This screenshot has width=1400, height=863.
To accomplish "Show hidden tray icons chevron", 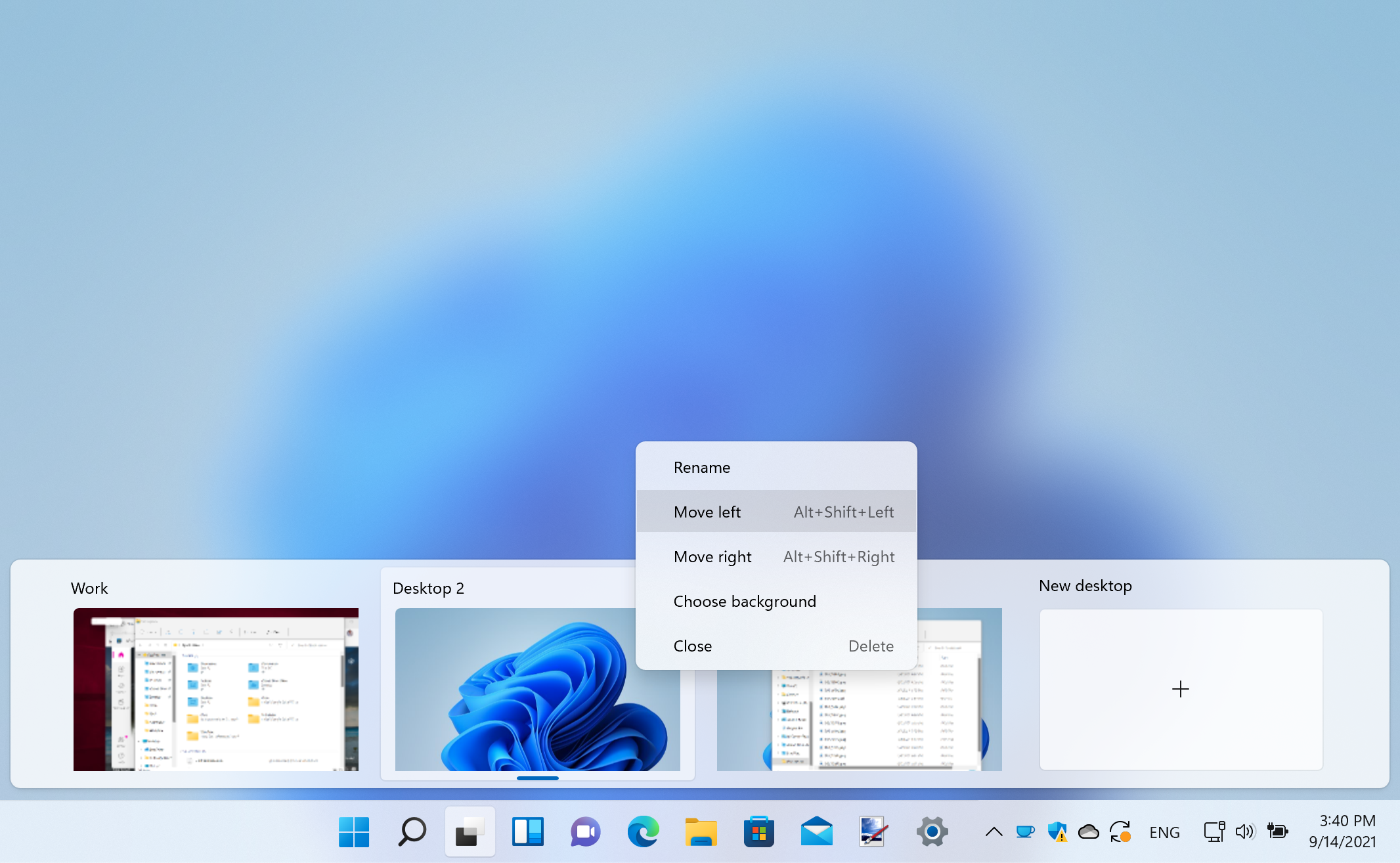I will [x=994, y=832].
